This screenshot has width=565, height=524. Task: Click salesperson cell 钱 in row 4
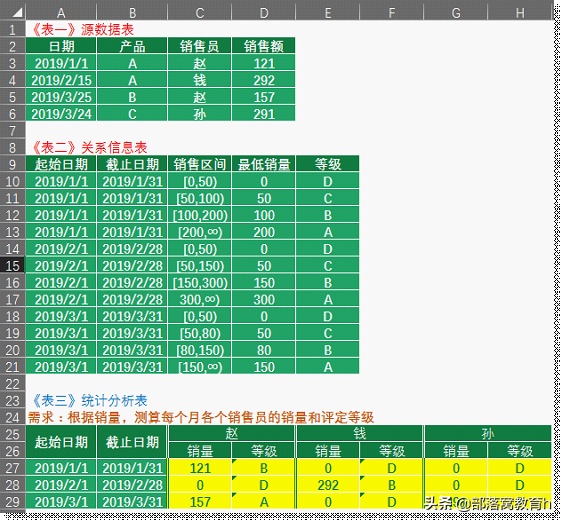pyautogui.click(x=200, y=80)
